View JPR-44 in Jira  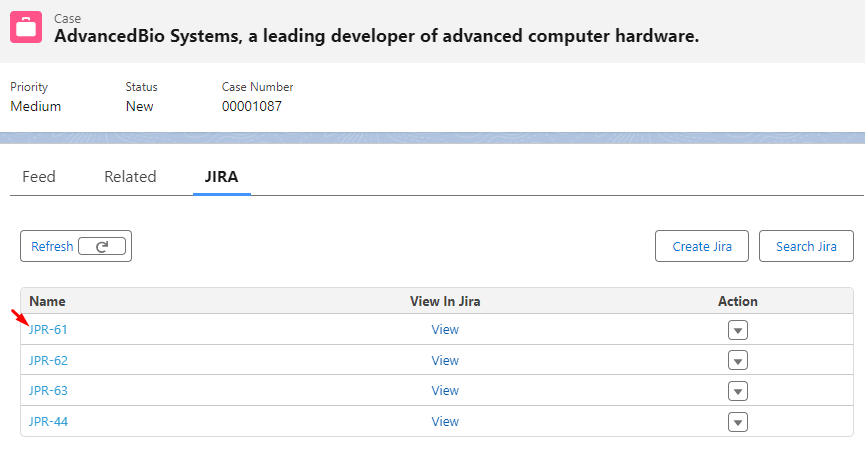(445, 422)
